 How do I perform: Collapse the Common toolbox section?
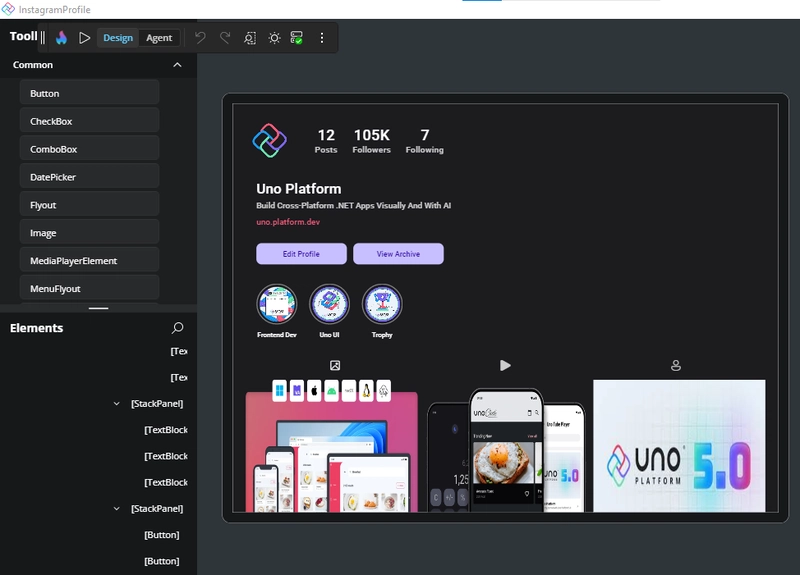point(177,65)
